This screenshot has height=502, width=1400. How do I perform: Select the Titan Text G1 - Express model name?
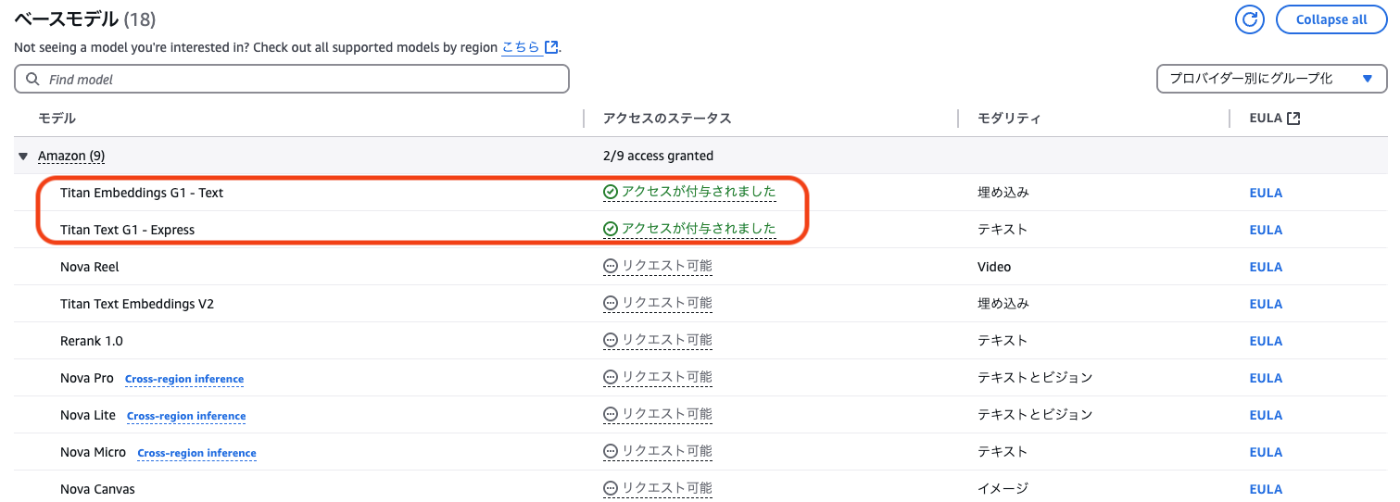(x=127, y=230)
